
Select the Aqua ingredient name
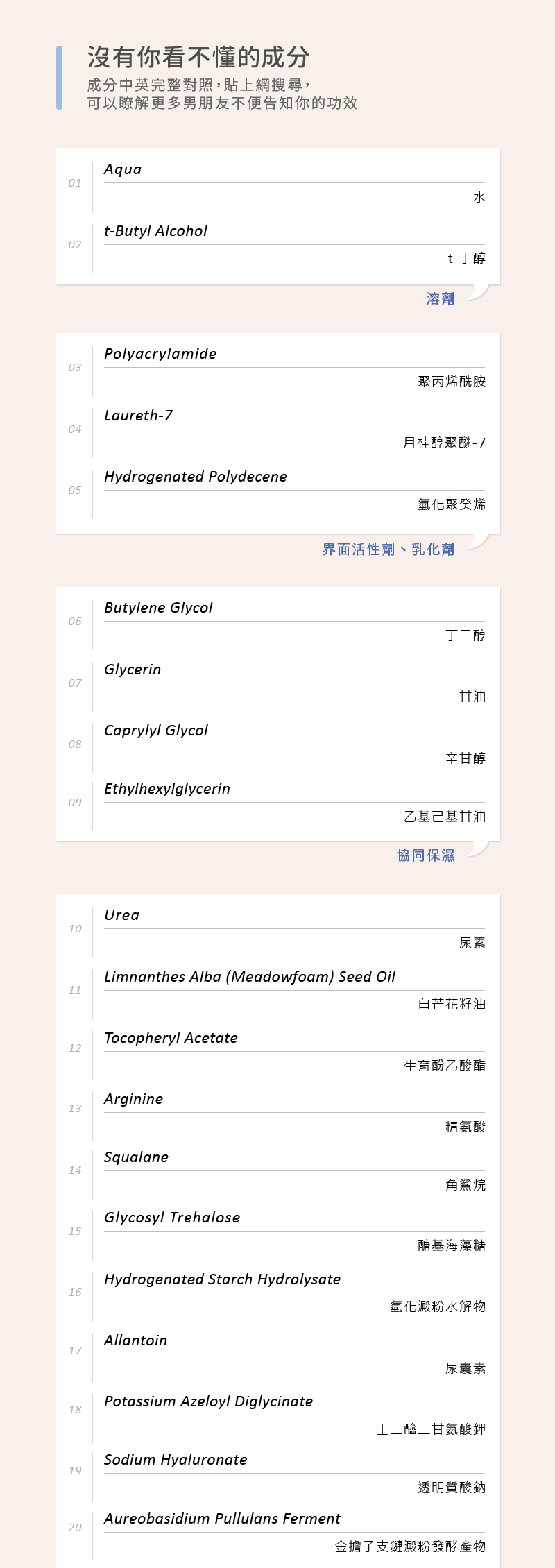click(x=123, y=170)
